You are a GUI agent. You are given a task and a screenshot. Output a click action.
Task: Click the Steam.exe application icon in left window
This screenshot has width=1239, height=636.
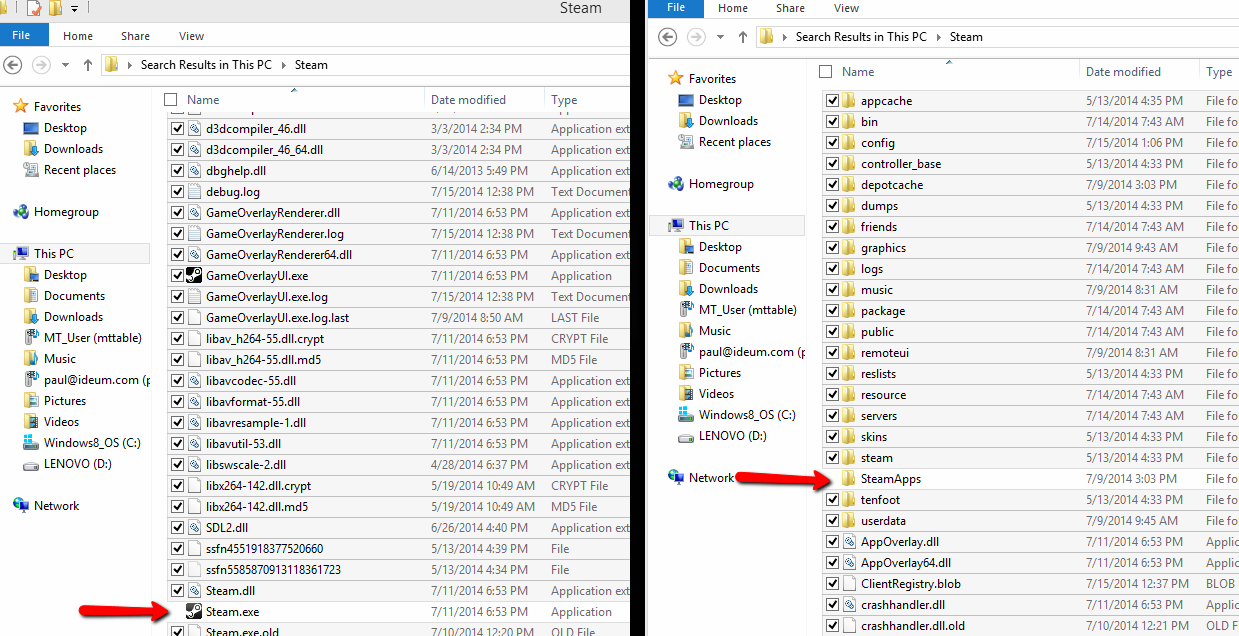195,611
